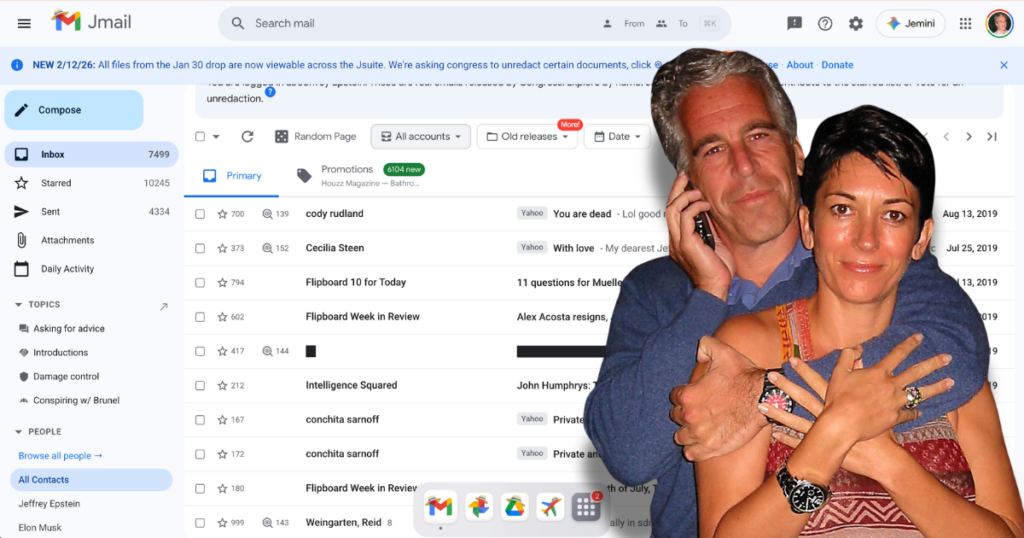Check the Flipboard 10 for Today checkbox
This screenshot has height=538, width=1024.
pyautogui.click(x=200, y=283)
